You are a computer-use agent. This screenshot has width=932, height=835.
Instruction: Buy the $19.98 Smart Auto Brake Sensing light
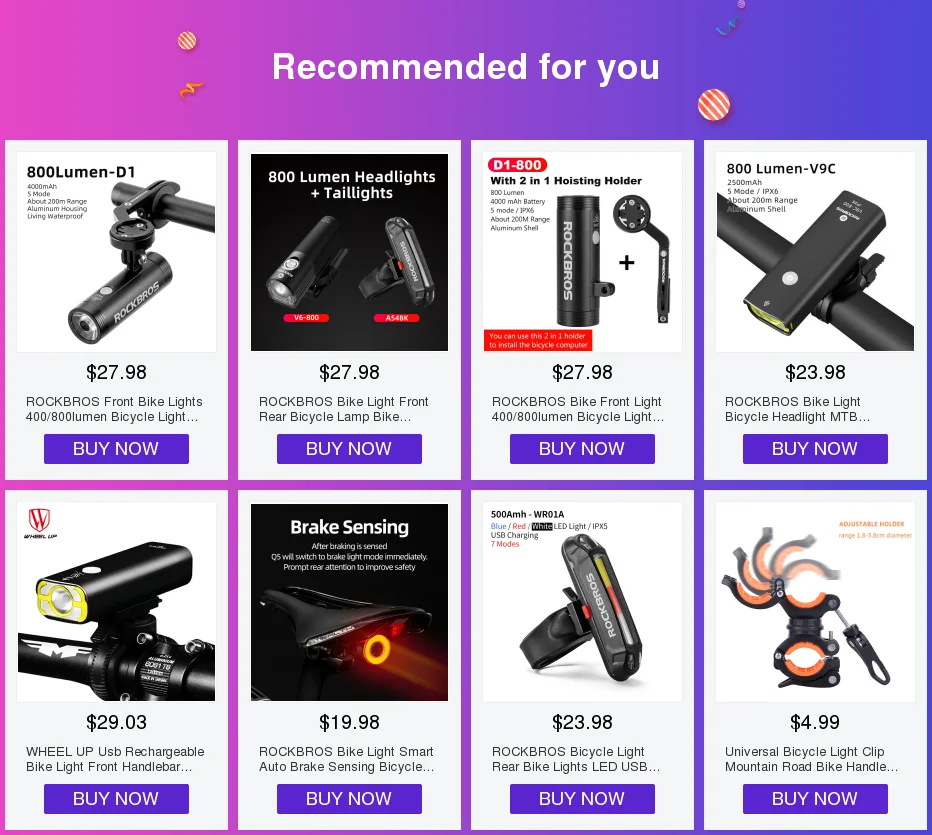coord(350,799)
